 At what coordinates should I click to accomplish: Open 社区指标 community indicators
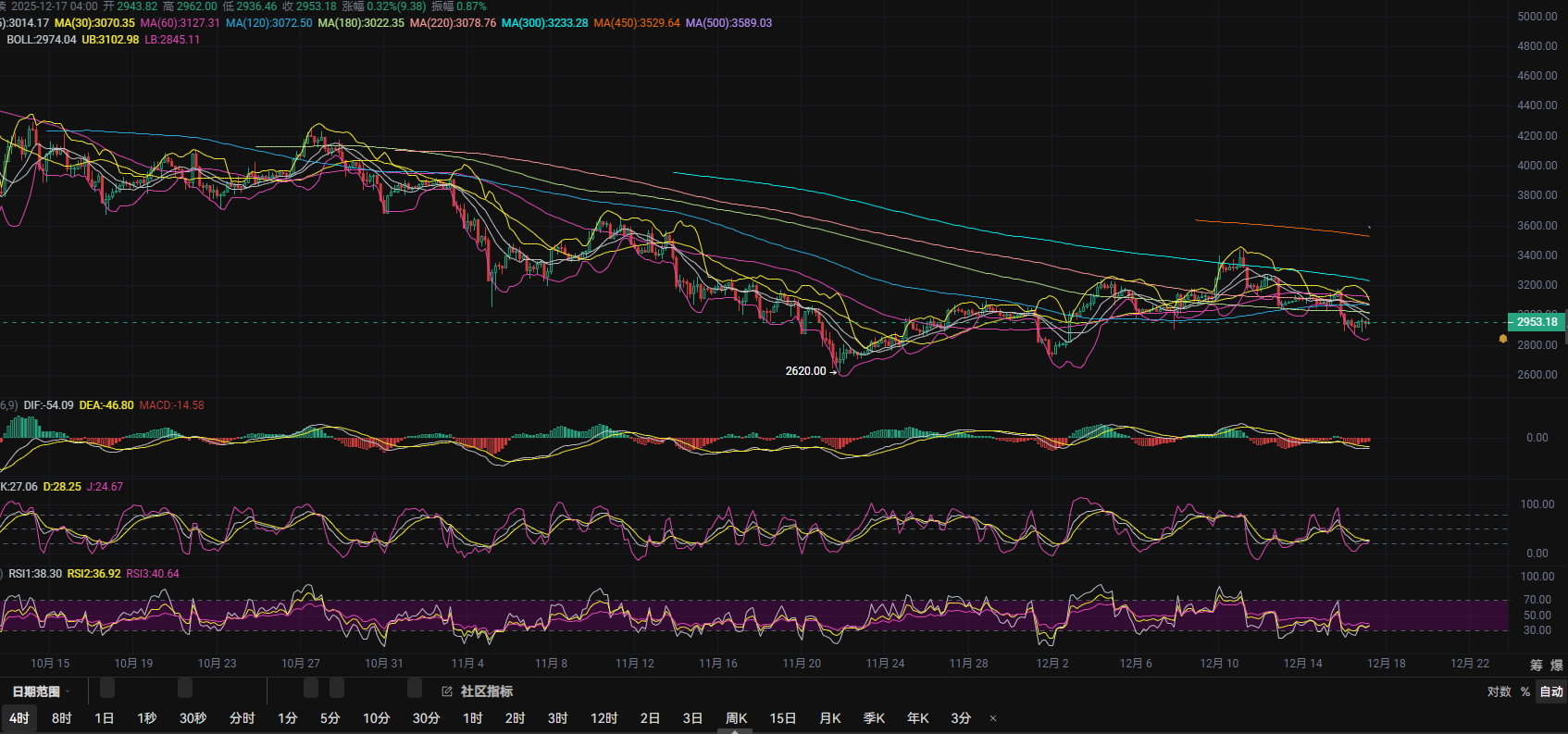pyautogui.click(x=486, y=691)
